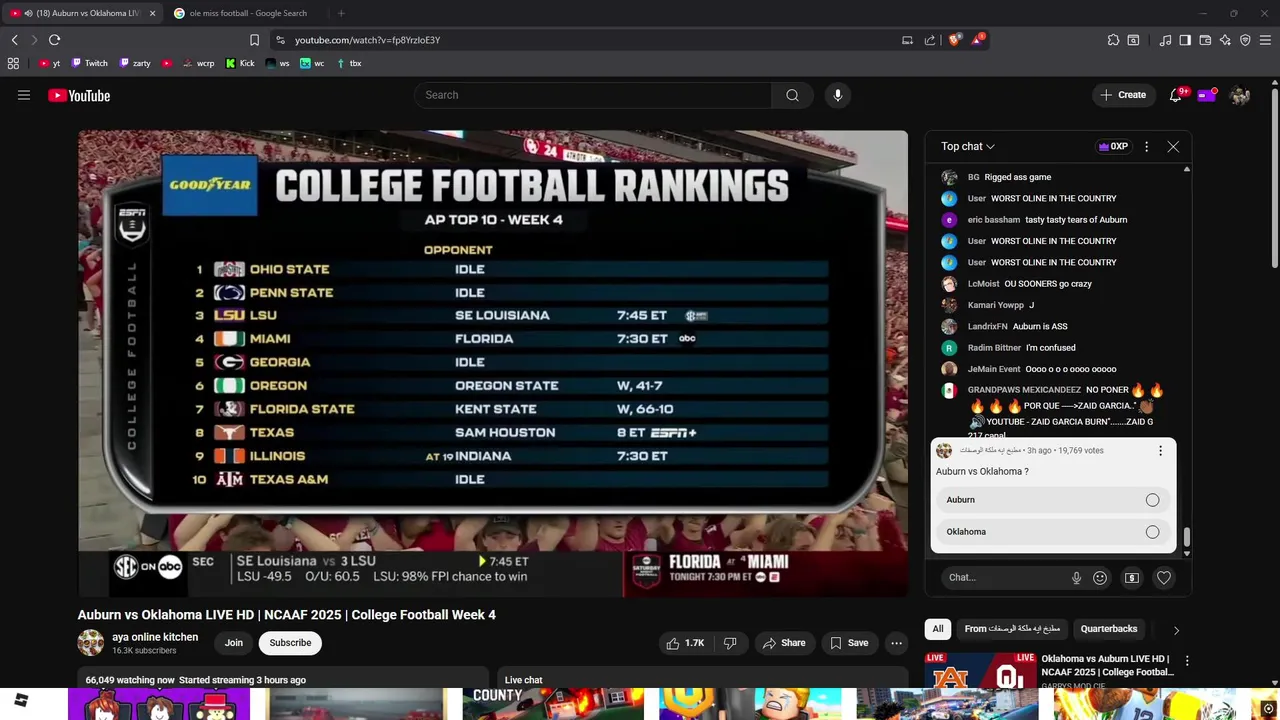Click the 0XP channel points badge
This screenshot has width=1280, height=720.
[x=1113, y=146]
